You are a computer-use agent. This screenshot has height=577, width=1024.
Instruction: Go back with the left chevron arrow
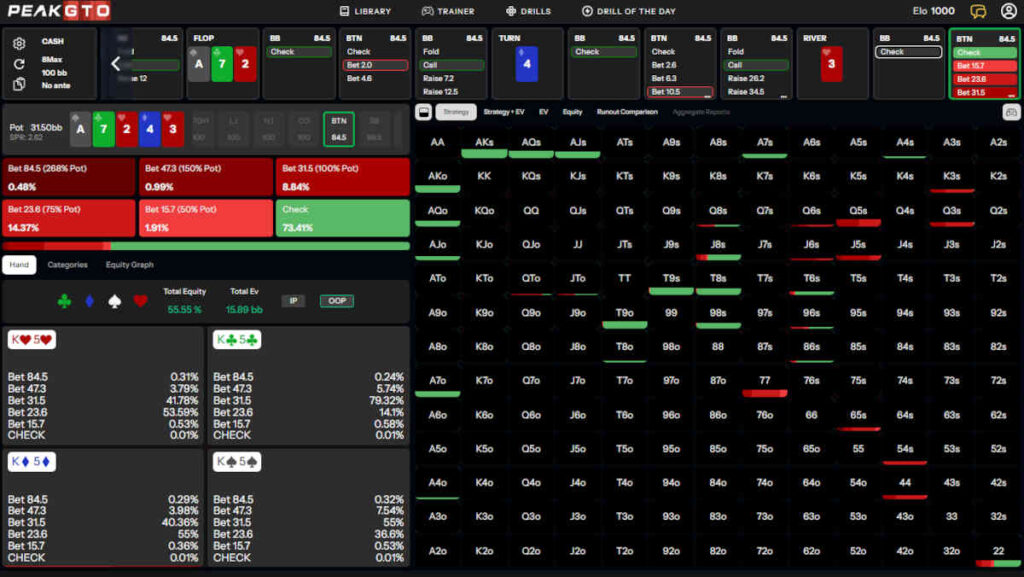tap(115, 63)
